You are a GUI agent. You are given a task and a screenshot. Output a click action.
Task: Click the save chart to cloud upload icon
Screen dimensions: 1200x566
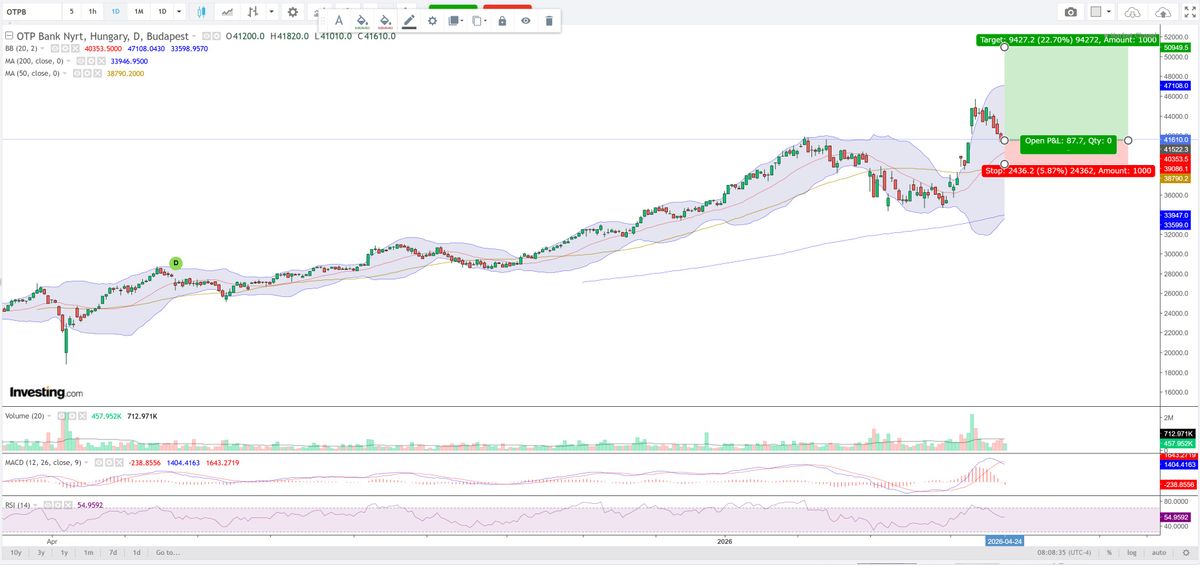click(x=1164, y=12)
